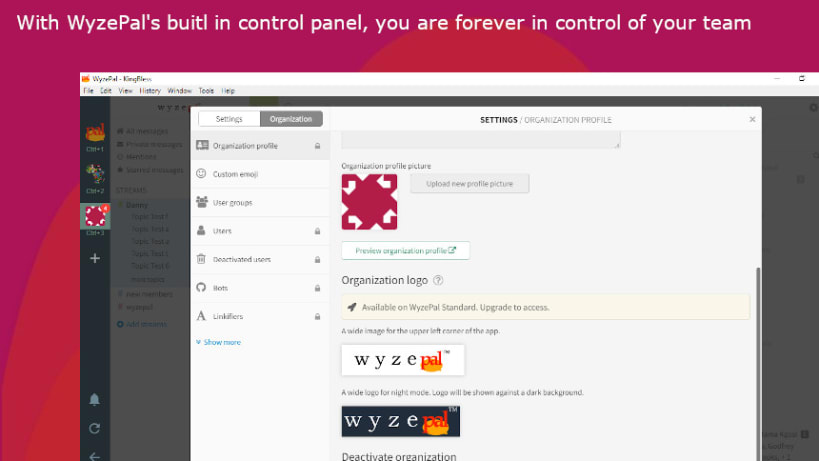Open the Deactivated users section
The width and height of the screenshot is (819, 461).
tap(260, 259)
